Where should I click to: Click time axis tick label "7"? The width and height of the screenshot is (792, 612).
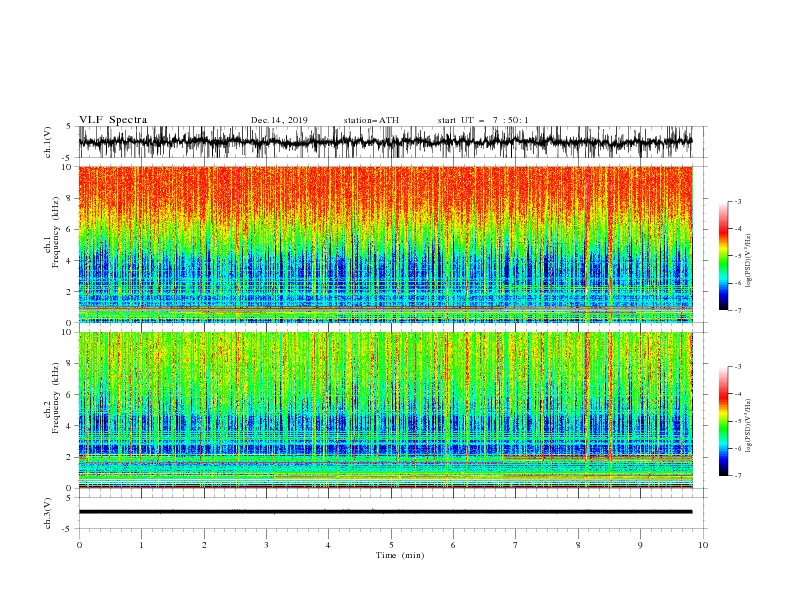516,545
